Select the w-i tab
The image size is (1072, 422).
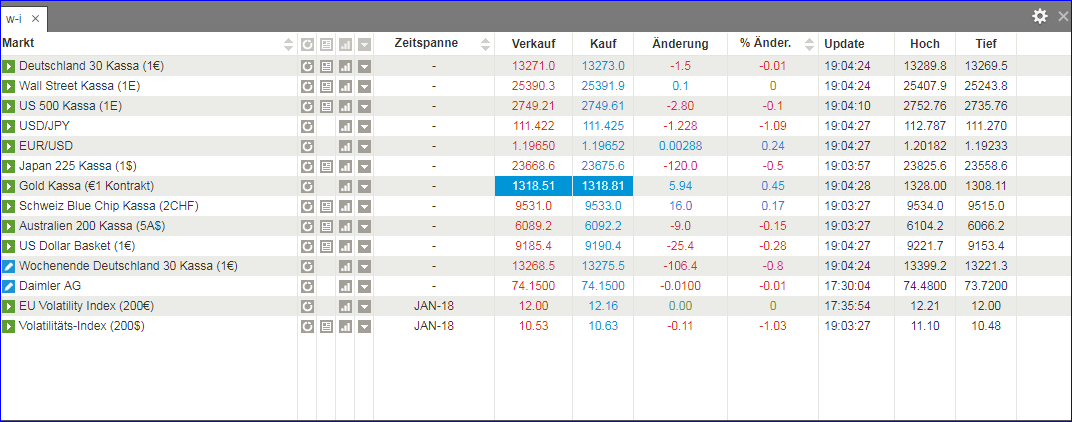[x=16, y=19]
